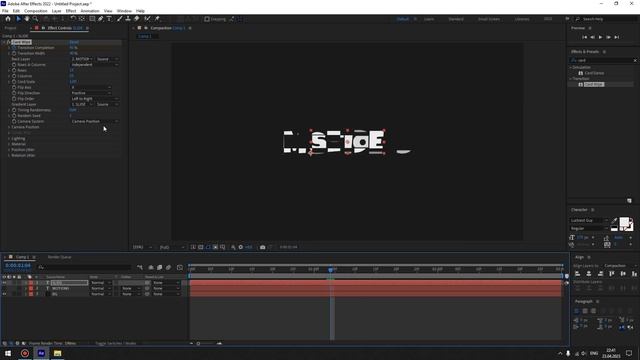Open the Flip Order dropdown
Viewport: 640px width, 360px height.
tap(95, 99)
